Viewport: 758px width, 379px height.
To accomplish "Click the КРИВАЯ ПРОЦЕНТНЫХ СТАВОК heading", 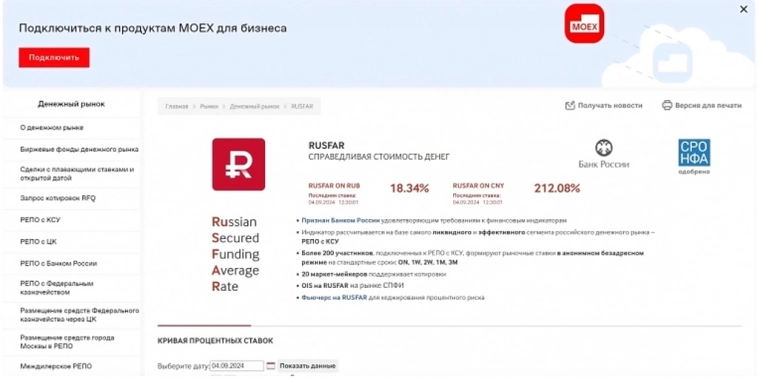I will (215, 341).
